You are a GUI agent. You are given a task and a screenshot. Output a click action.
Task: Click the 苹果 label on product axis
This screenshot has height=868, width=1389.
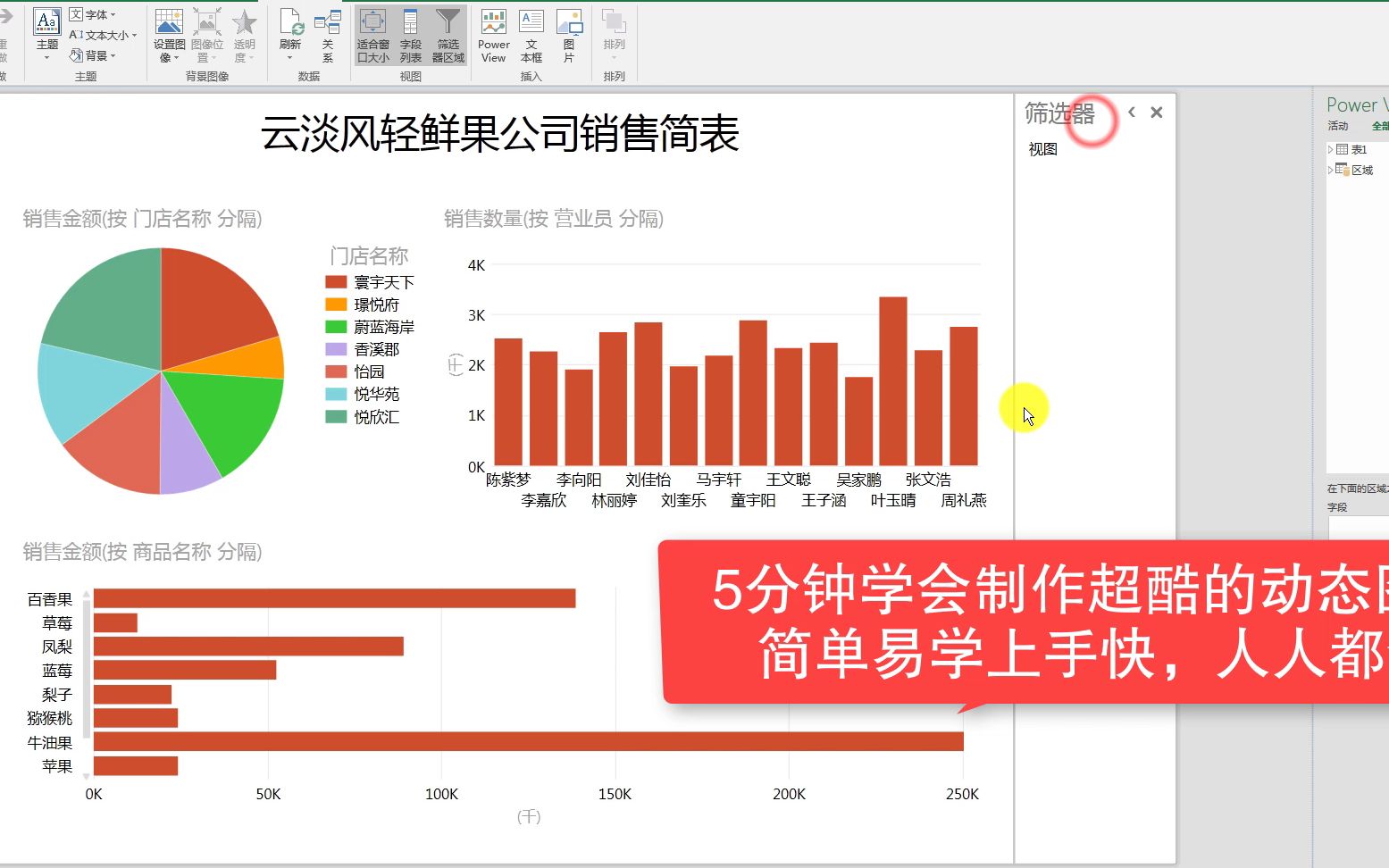57,766
